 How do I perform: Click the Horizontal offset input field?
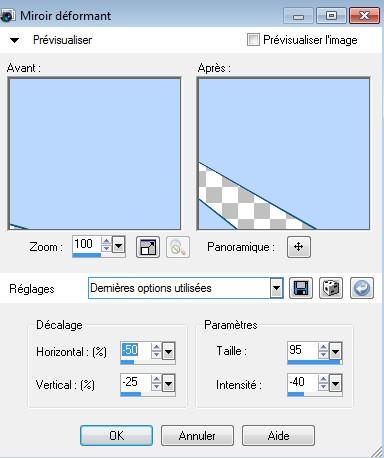[136, 351]
